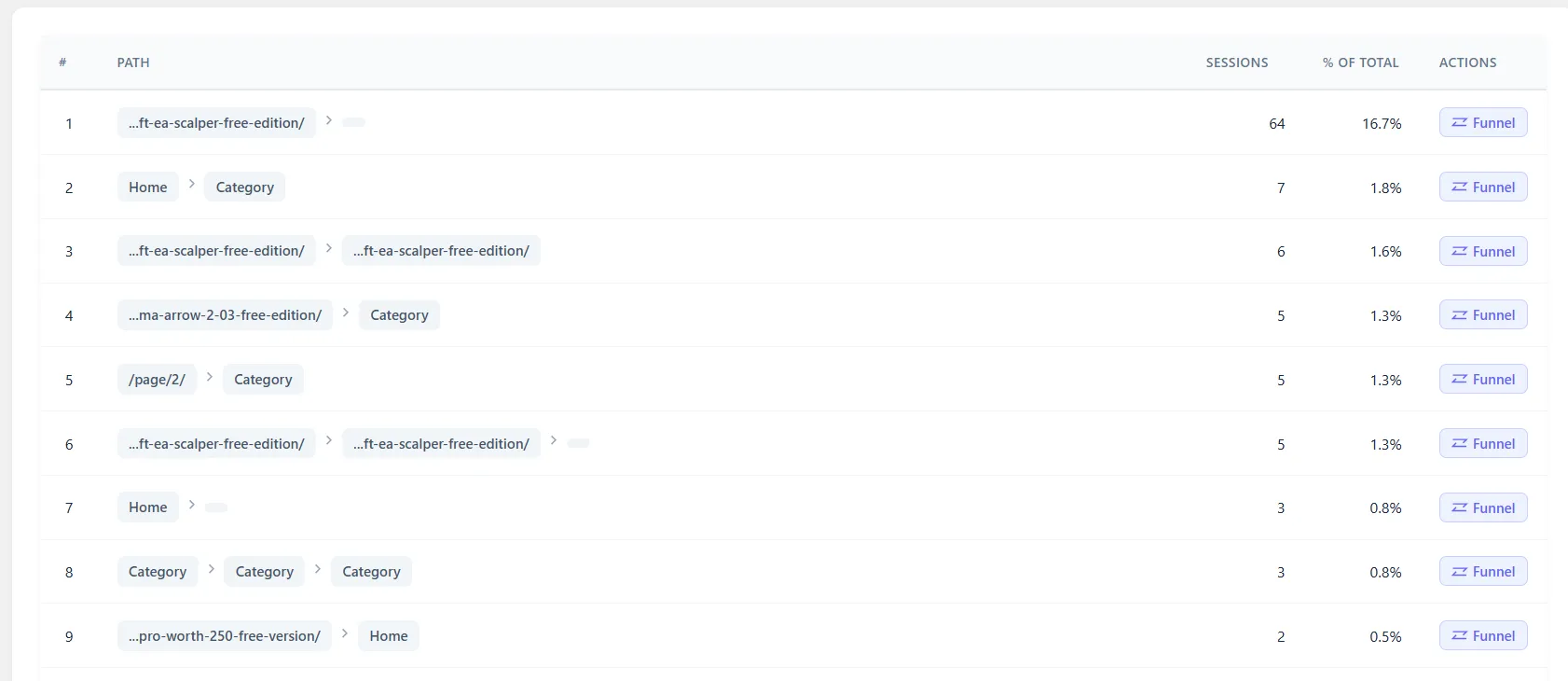Click the Home chip in row 7

[148, 507]
